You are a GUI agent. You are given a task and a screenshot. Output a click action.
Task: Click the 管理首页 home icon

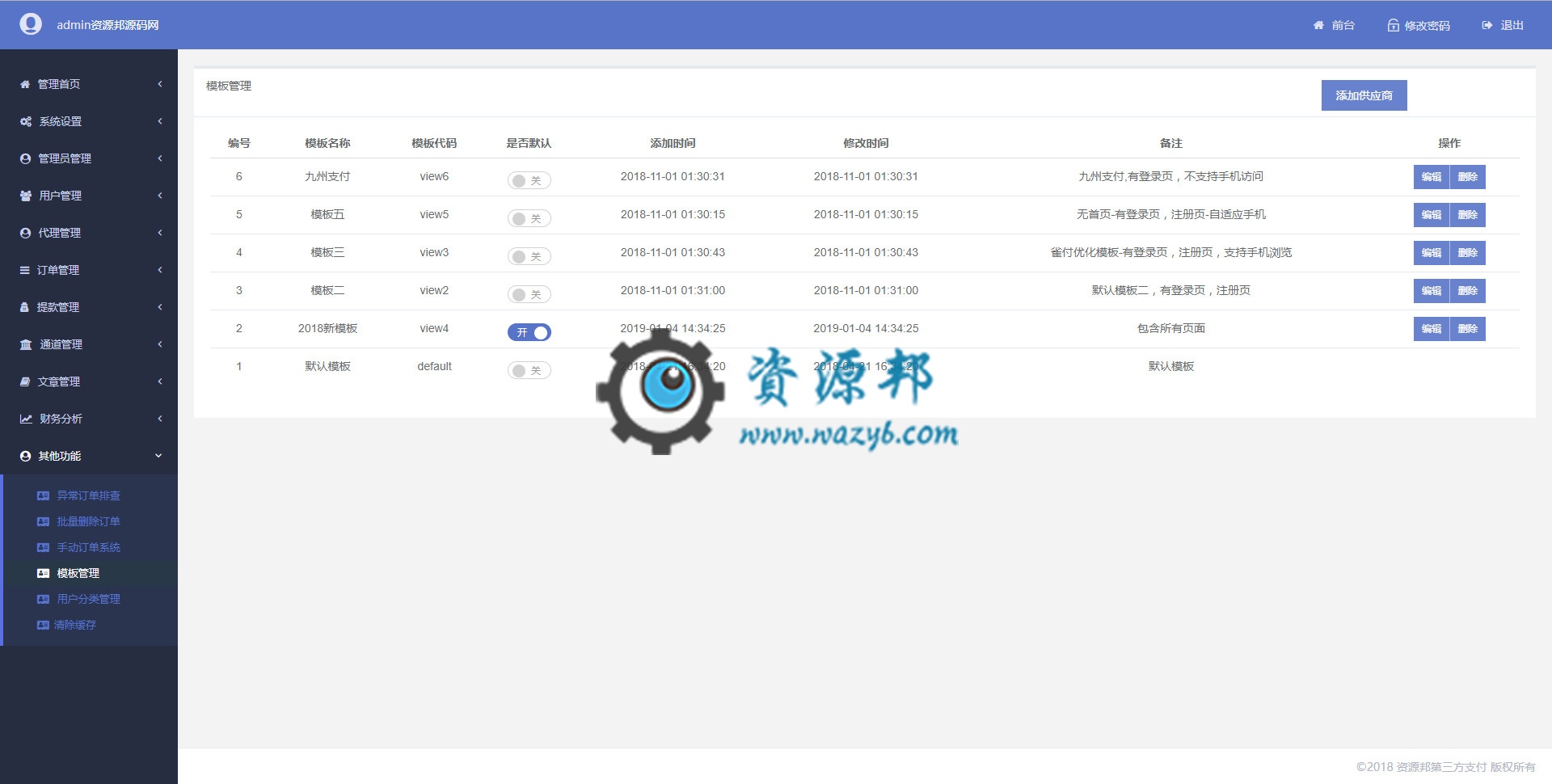(x=25, y=84)
